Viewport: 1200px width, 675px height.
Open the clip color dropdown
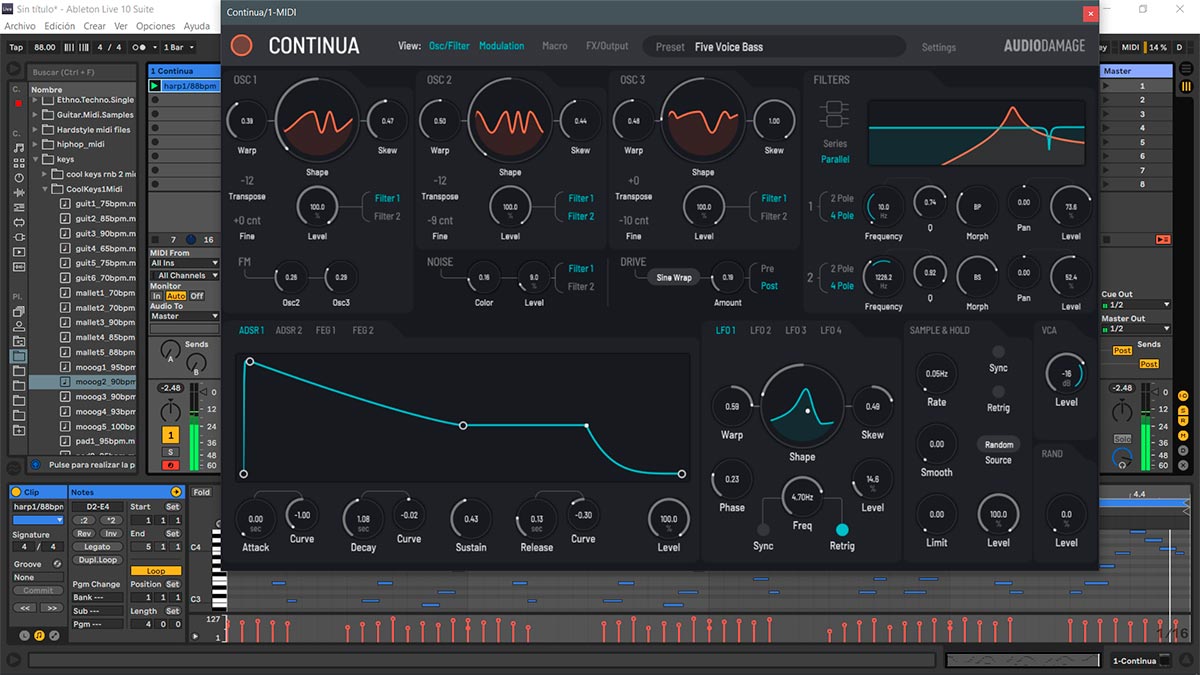(x=37, y=520)
